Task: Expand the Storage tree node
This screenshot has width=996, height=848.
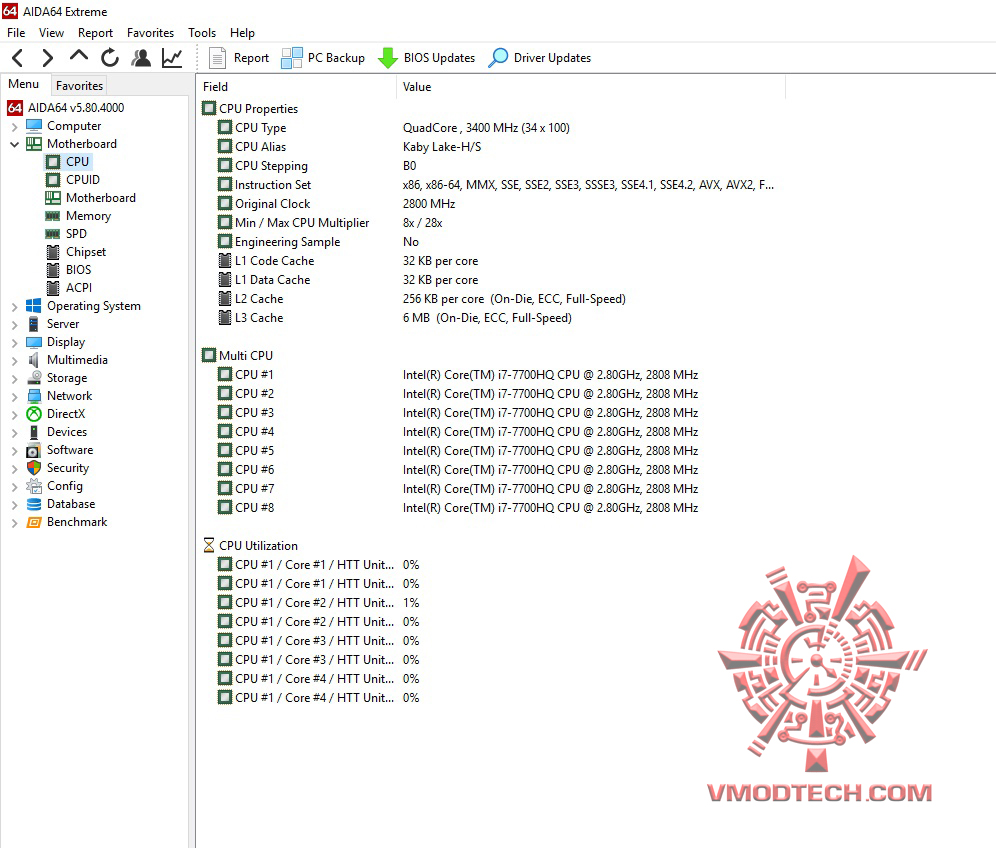Action: [x=14, y=378]
